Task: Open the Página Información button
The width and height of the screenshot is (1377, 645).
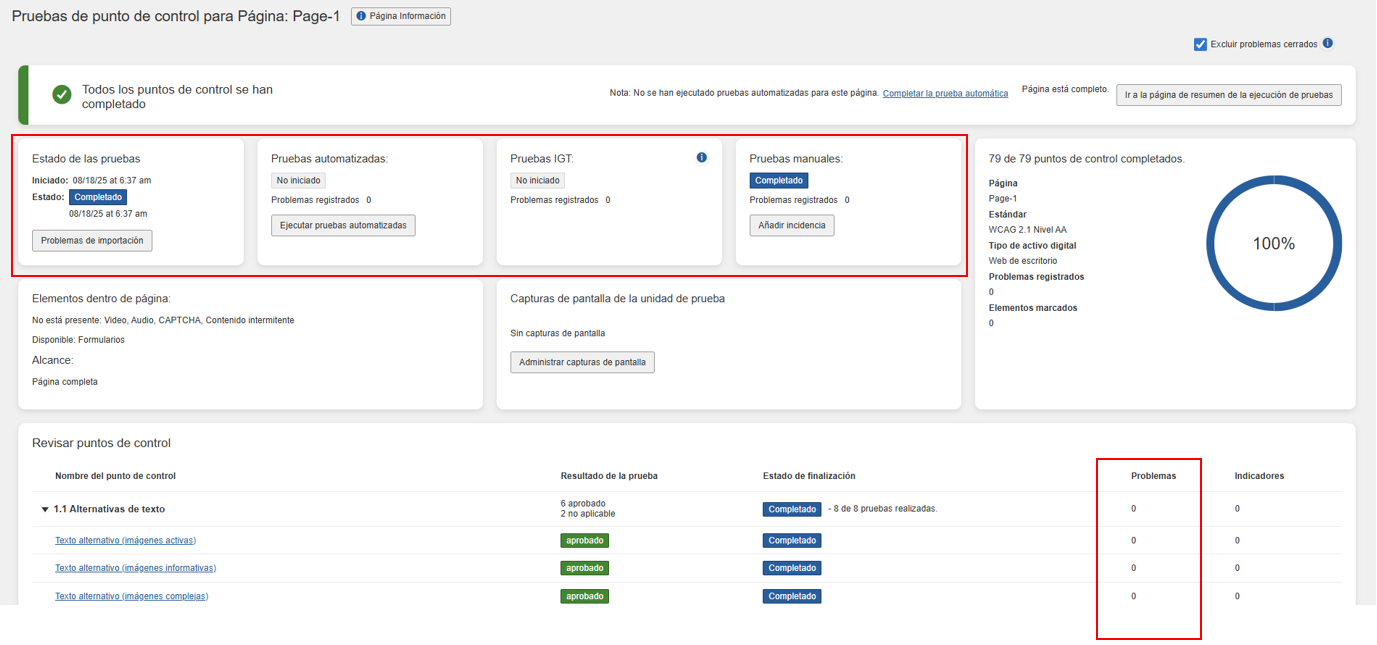Action: coord(401,17)
